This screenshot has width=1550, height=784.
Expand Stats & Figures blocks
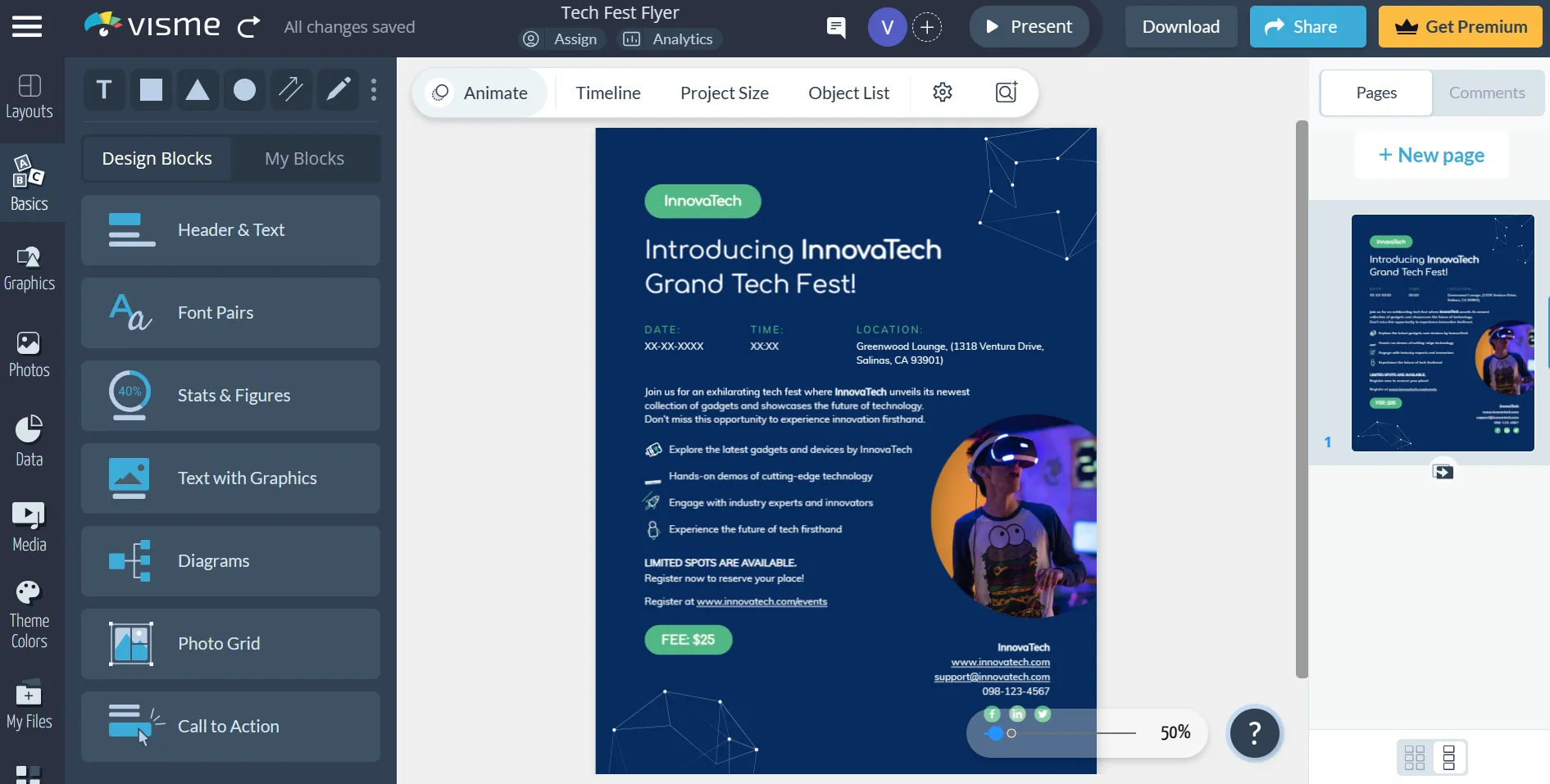point(230,396)
